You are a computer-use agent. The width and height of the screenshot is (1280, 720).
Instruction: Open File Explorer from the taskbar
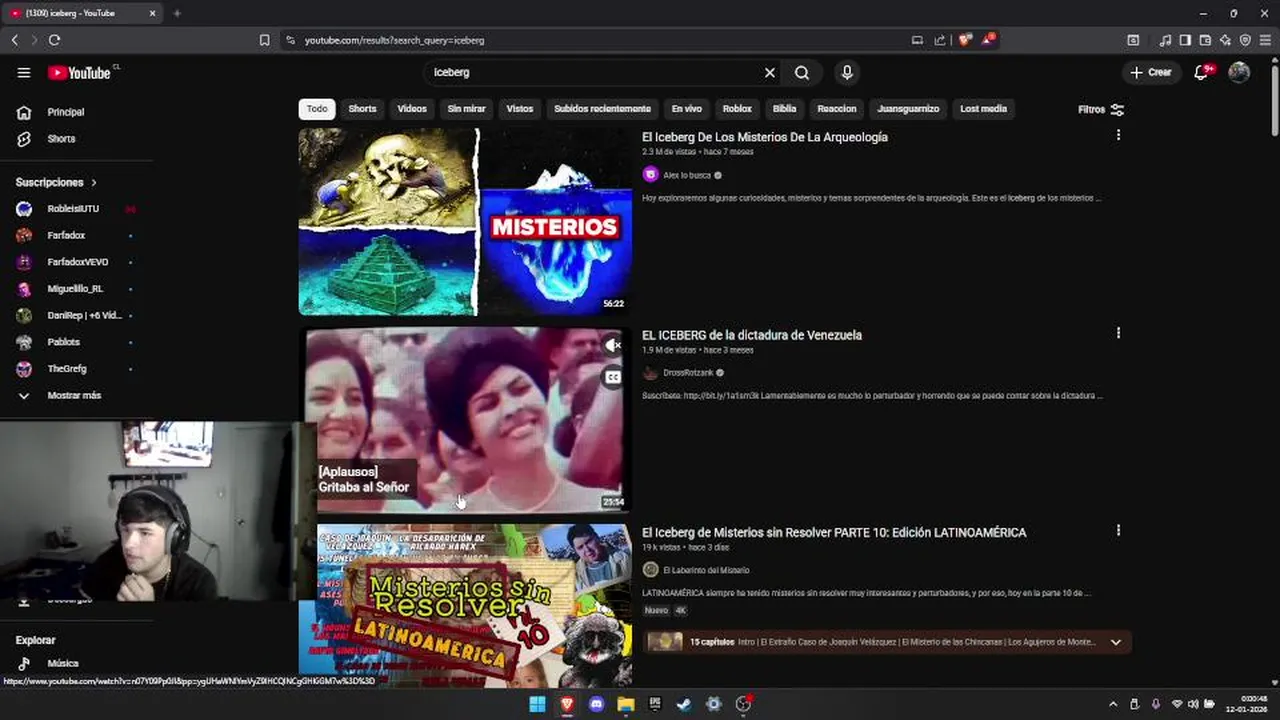click(626, 704)
